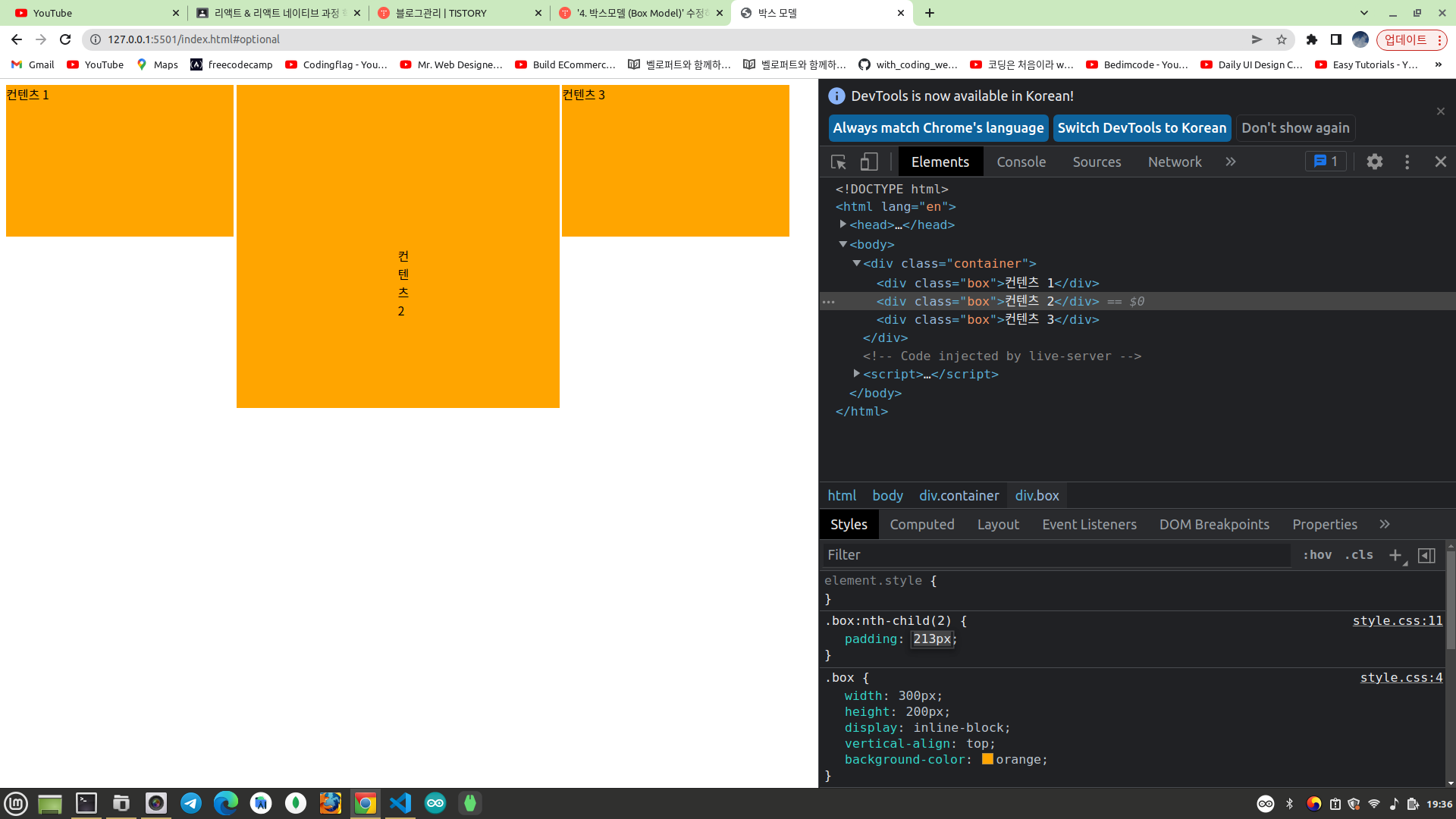1456x819 pixels.
Task: Open DevTools settings gear
Action: click(x=1374, y=162)
